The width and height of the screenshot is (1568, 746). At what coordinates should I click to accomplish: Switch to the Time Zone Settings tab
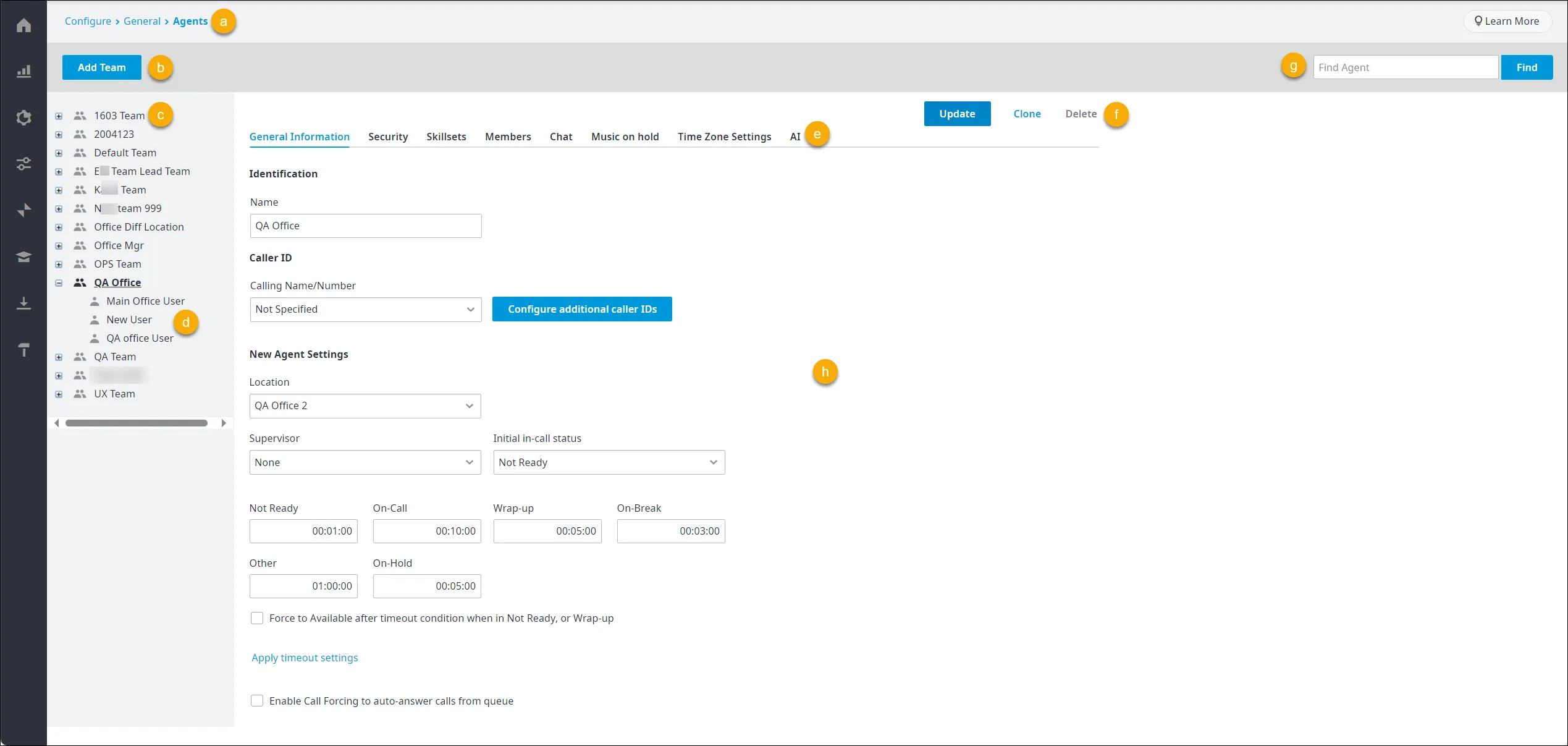(x=724, y=137)
